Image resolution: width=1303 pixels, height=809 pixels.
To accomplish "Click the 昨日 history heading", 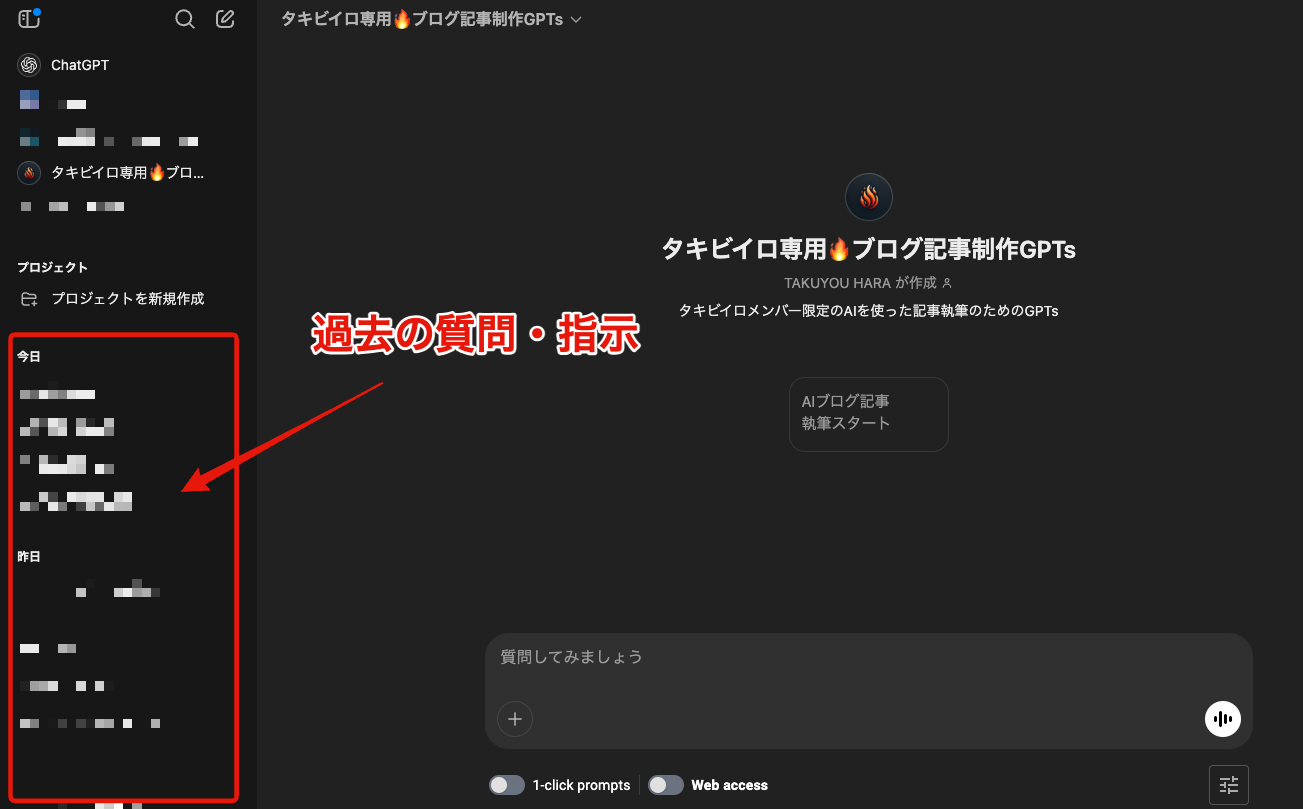I will (x=29, y=556).
